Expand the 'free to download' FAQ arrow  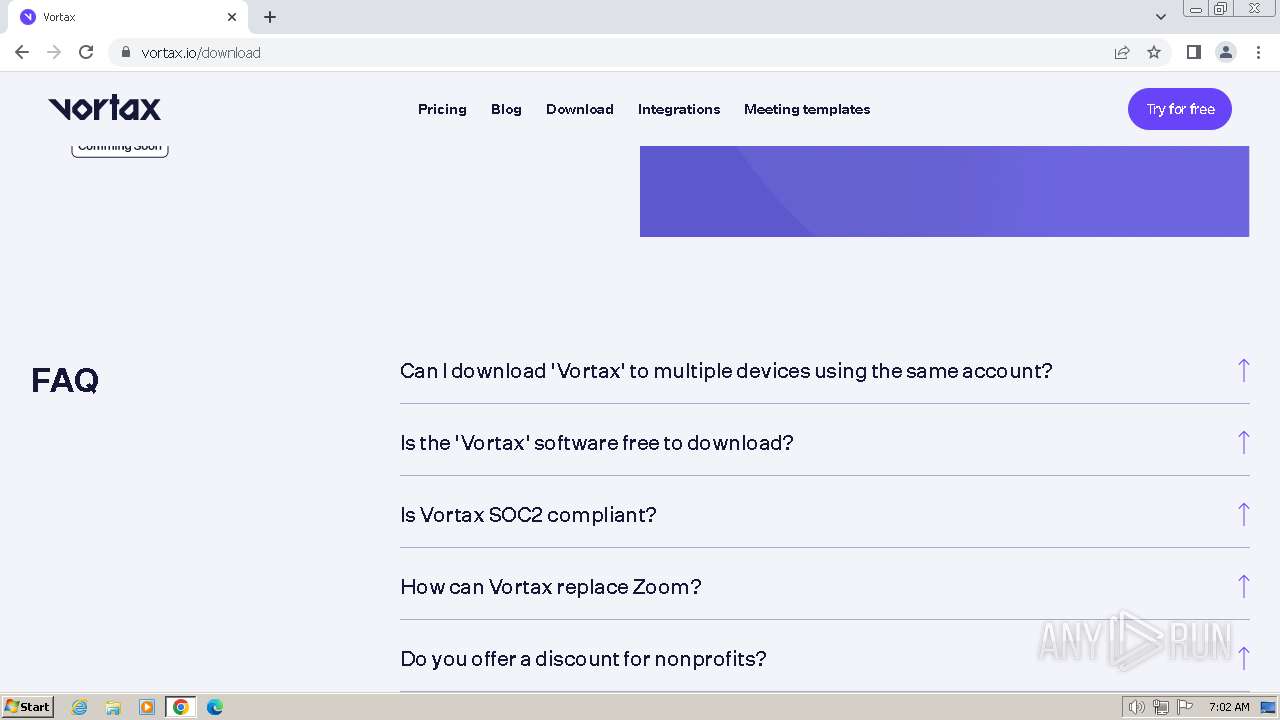[x=1243, y=442]
